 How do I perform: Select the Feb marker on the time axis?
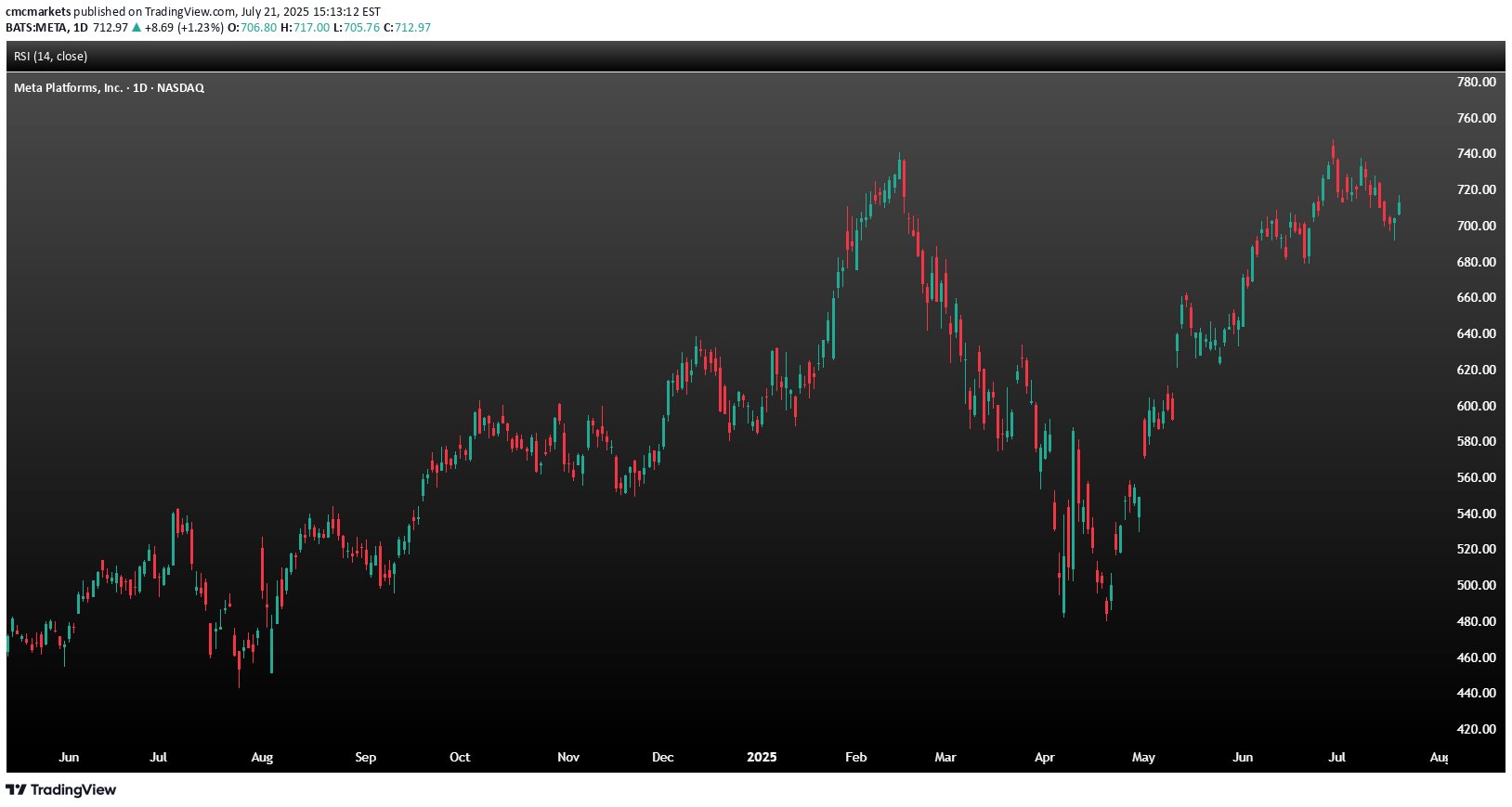856,758
